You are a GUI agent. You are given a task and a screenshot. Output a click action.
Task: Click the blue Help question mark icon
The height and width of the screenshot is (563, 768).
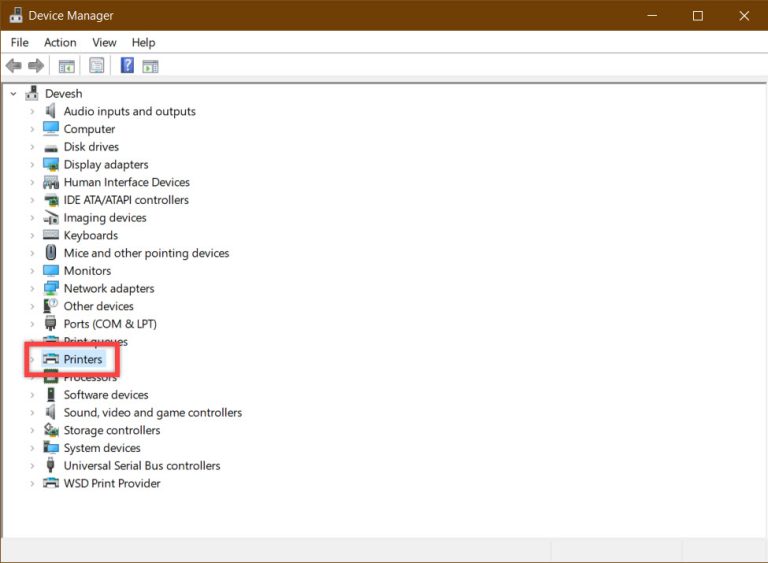point(127,65)
